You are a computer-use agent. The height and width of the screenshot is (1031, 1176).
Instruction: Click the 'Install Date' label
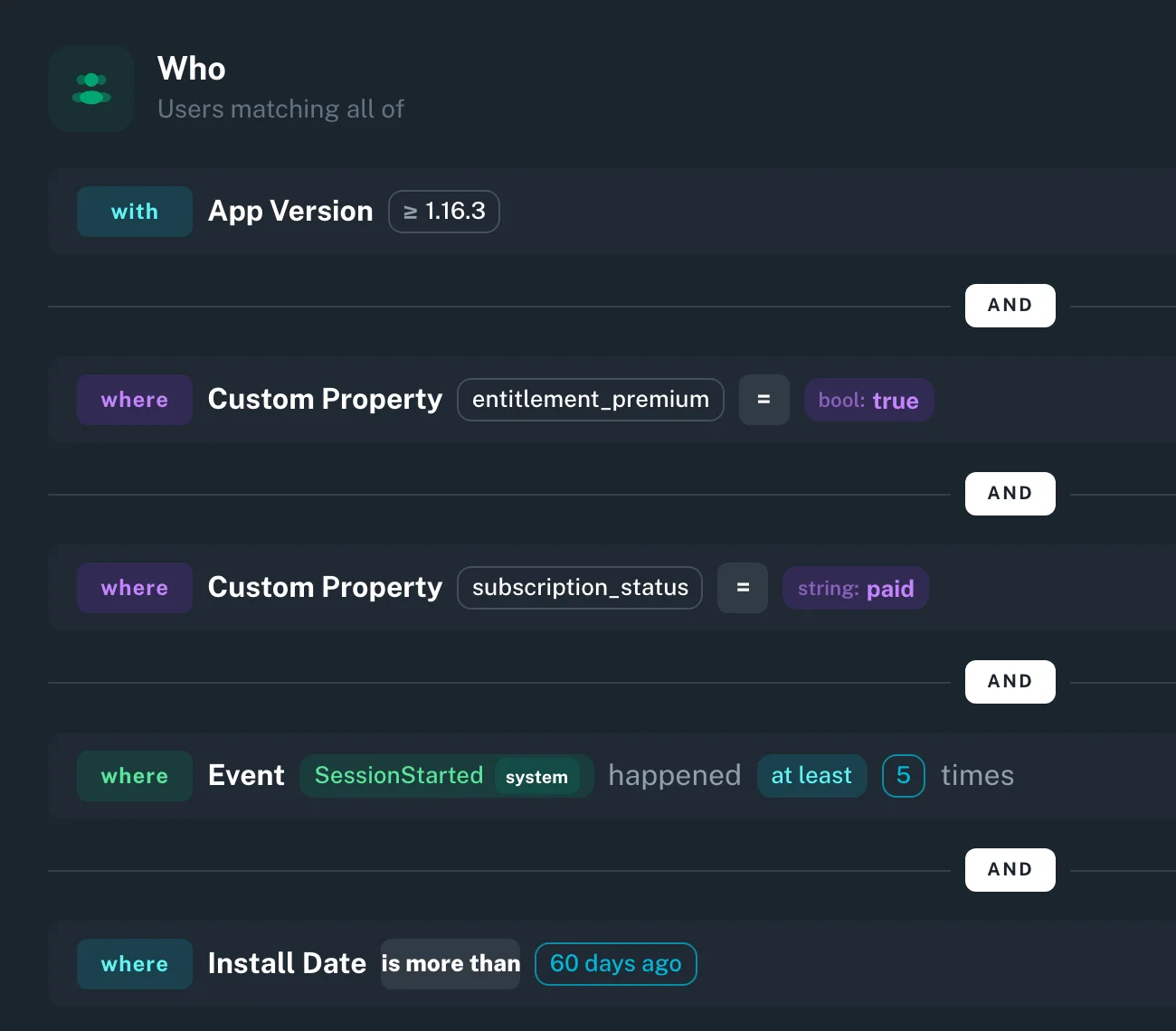pyautogui.click(x=287, y=964)
